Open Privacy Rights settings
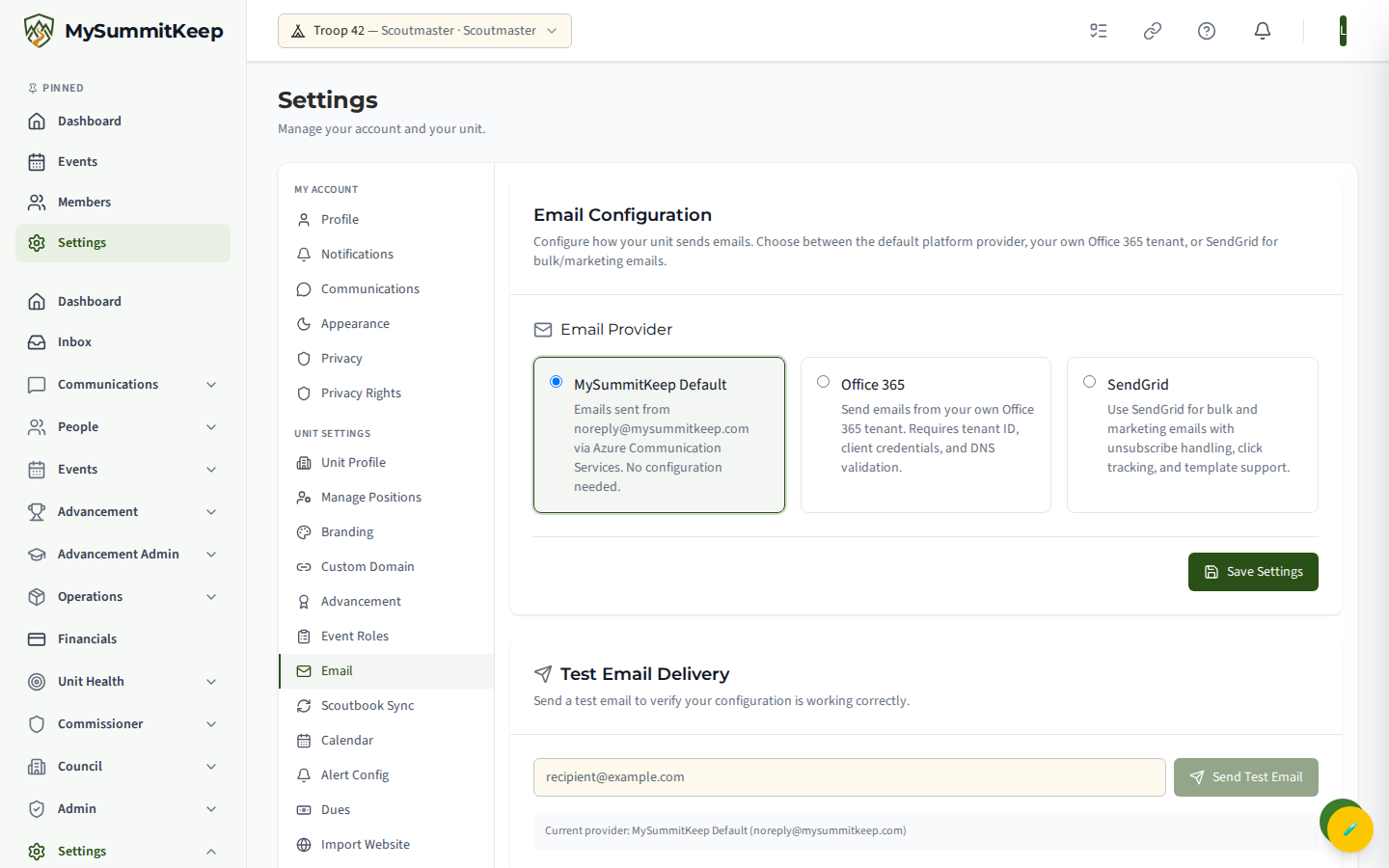 (x=386, y=393)
